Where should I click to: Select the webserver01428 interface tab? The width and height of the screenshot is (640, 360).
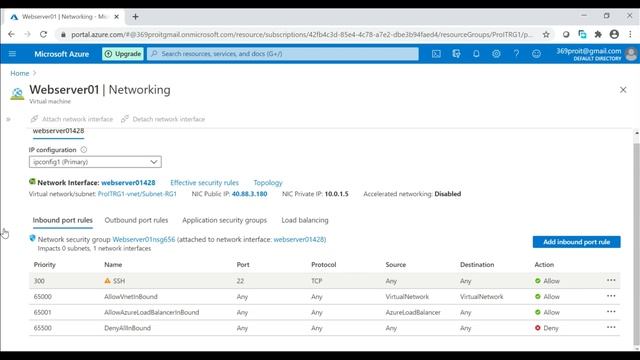click(58, 131)
